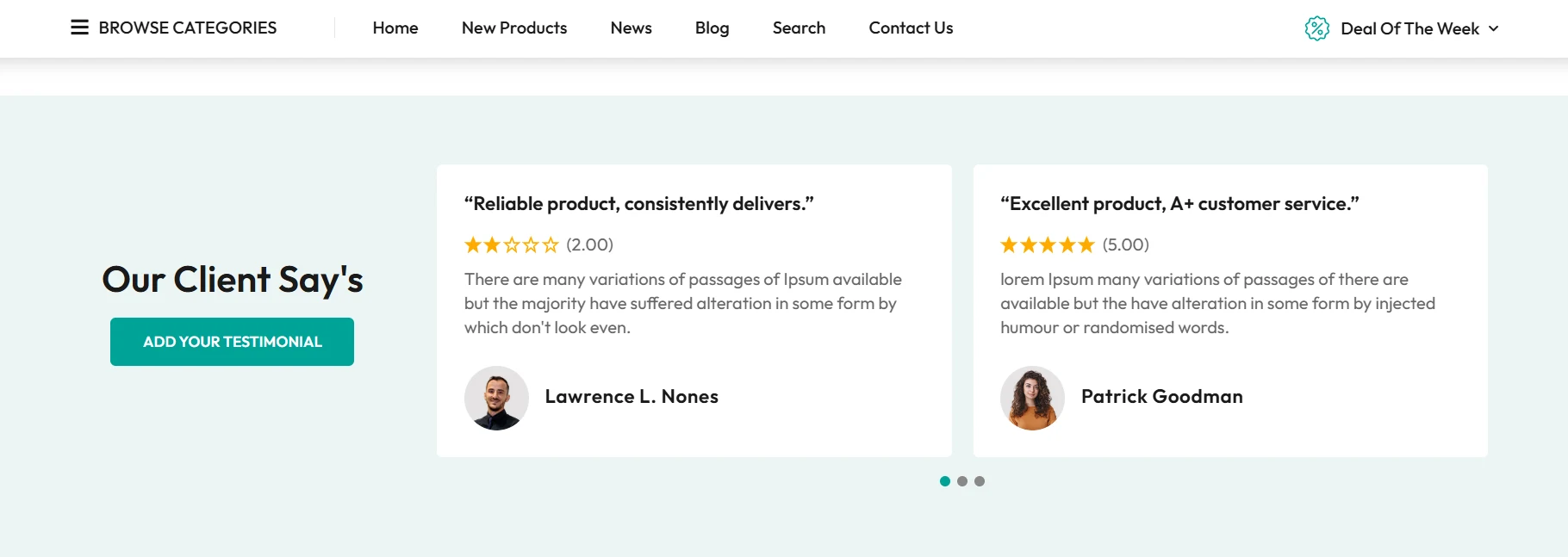Expand the Deal Of The Week chevron
Viewport: 1568px width, 557px height.
[x=1494, y=28]
